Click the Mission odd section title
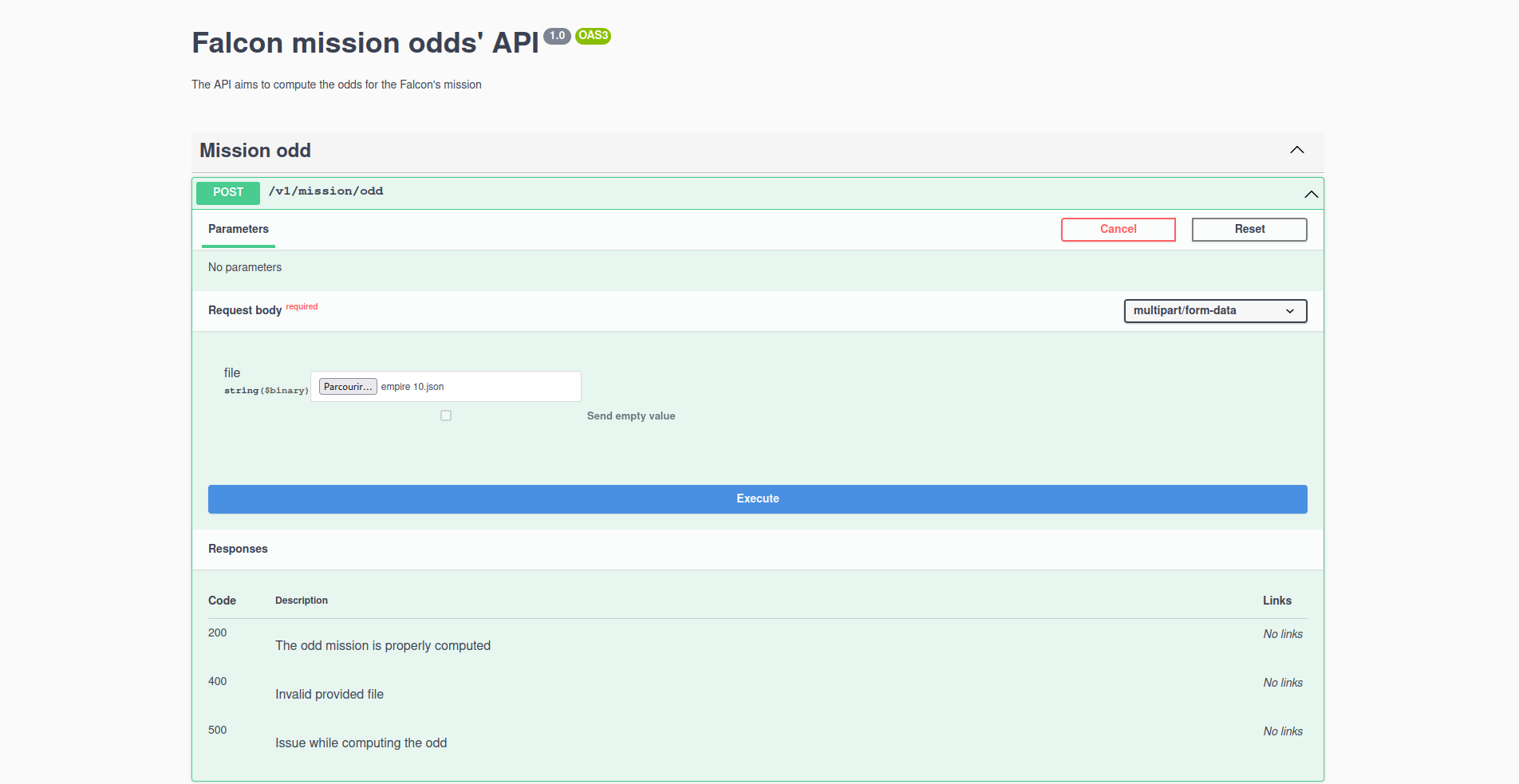Screen dimensions: 1519x784 [x=255, y=151]
